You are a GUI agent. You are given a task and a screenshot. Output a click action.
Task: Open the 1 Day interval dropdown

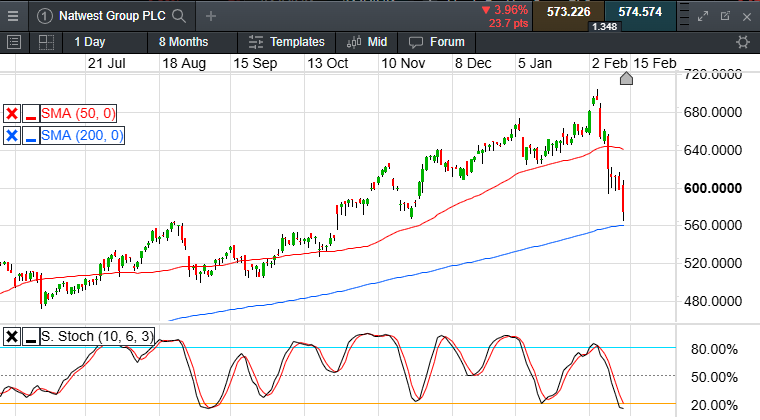89,42
